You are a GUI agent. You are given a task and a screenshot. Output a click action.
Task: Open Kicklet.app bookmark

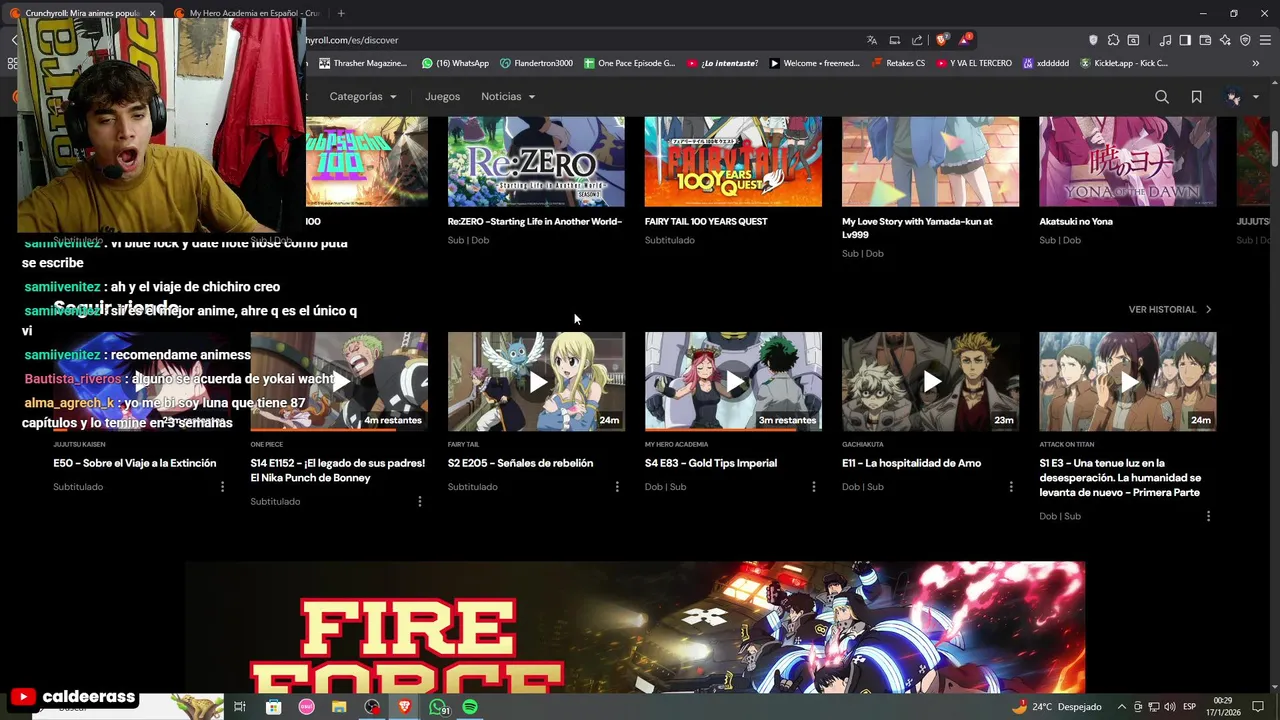click(x=1124, y=63)
